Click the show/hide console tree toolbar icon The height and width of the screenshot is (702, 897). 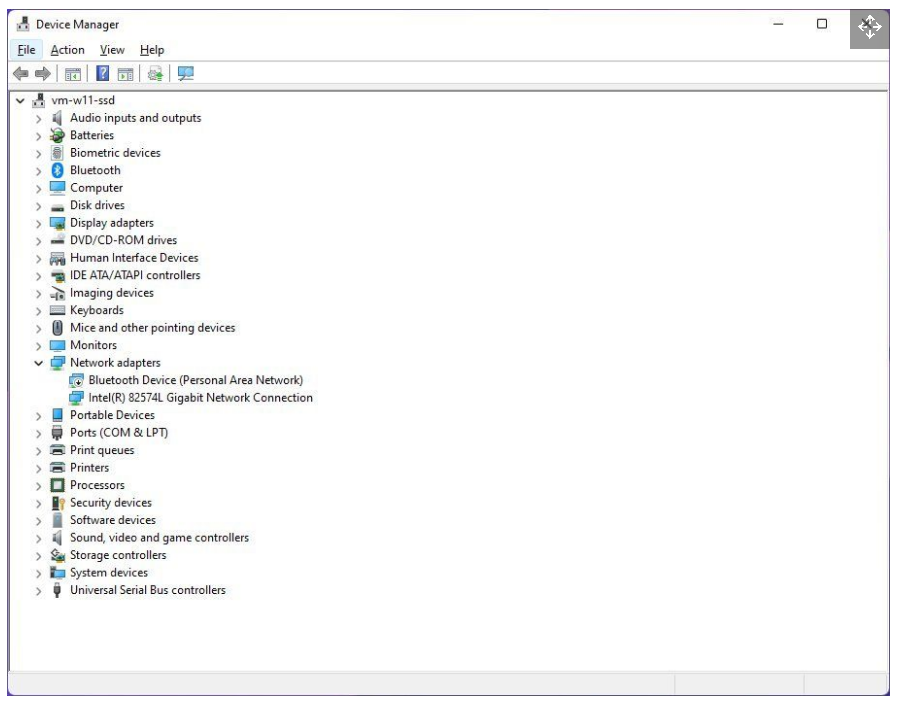[x=73, y=74]
